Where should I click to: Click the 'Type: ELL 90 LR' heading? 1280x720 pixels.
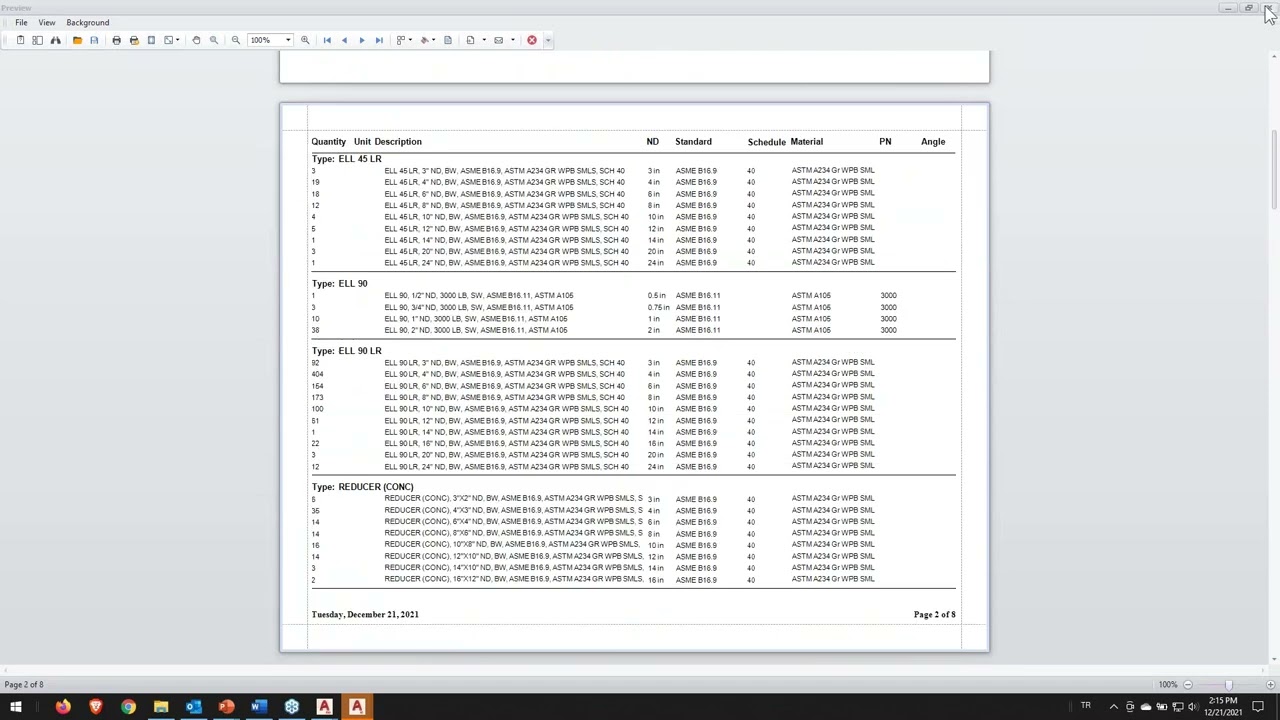346,351
